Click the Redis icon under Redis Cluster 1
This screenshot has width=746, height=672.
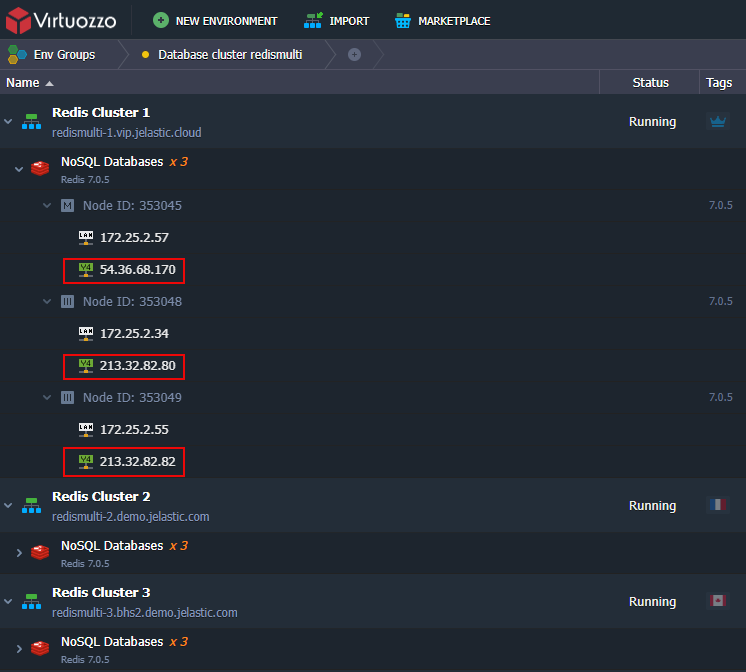click(x=40, y=168)
